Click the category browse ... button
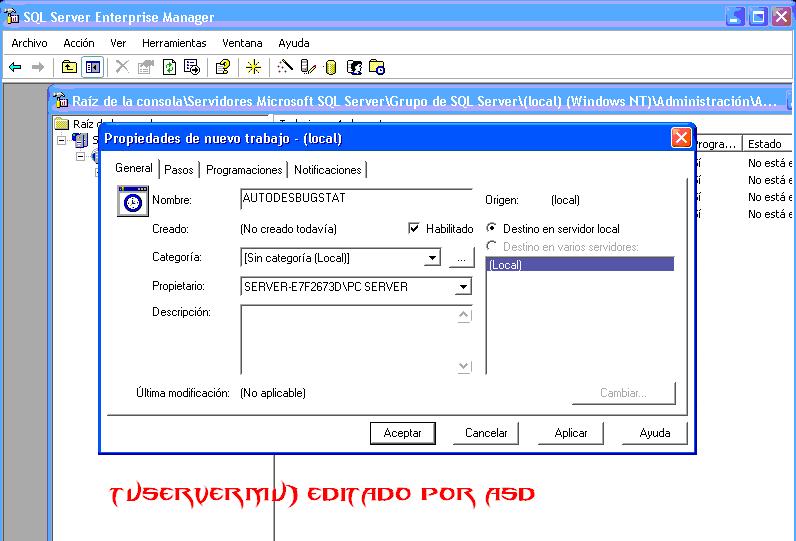 click(x=461, y=258)
